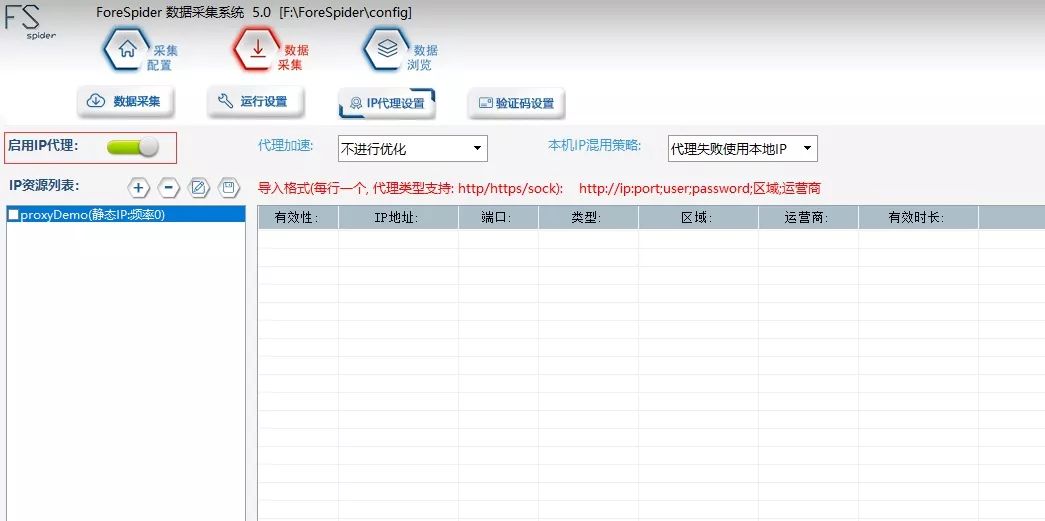Image resolution: width=1045 pixels, height=521 pixels.
Task: Switch to the IP代理设置 tab
Action: click(x=387, y=103)
